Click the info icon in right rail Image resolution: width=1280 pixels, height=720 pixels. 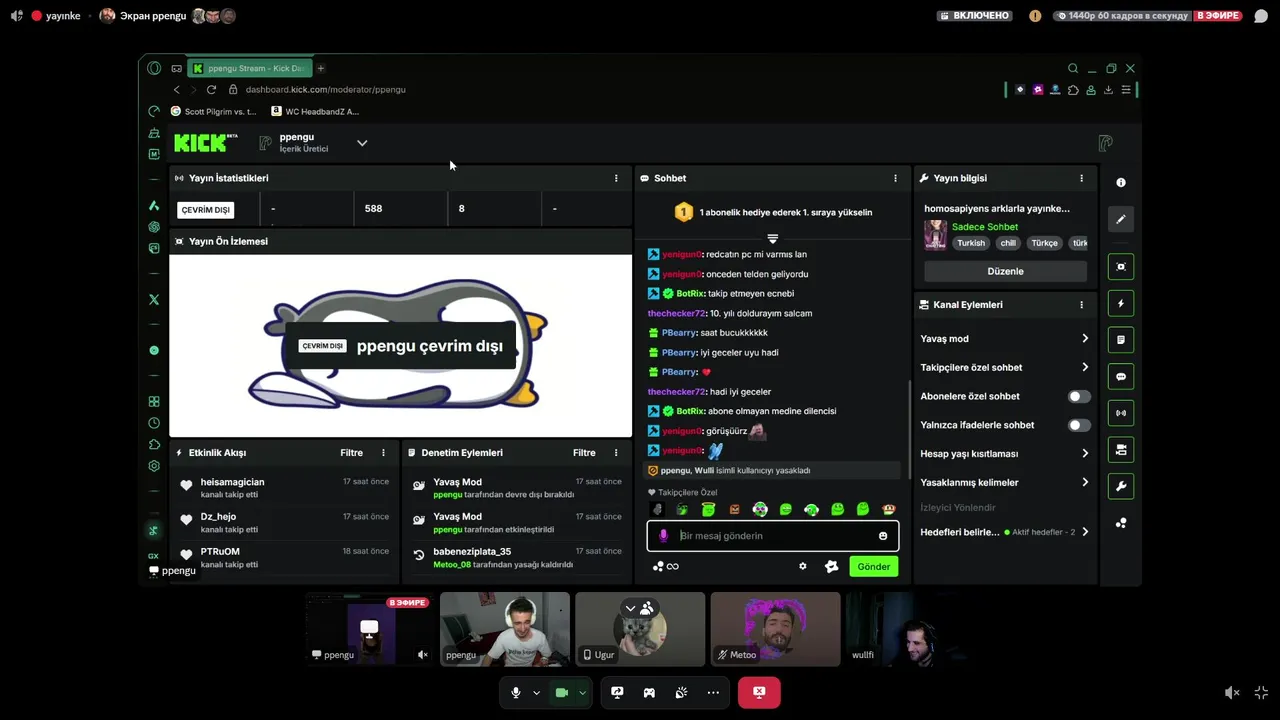[x=1121, y=183]
